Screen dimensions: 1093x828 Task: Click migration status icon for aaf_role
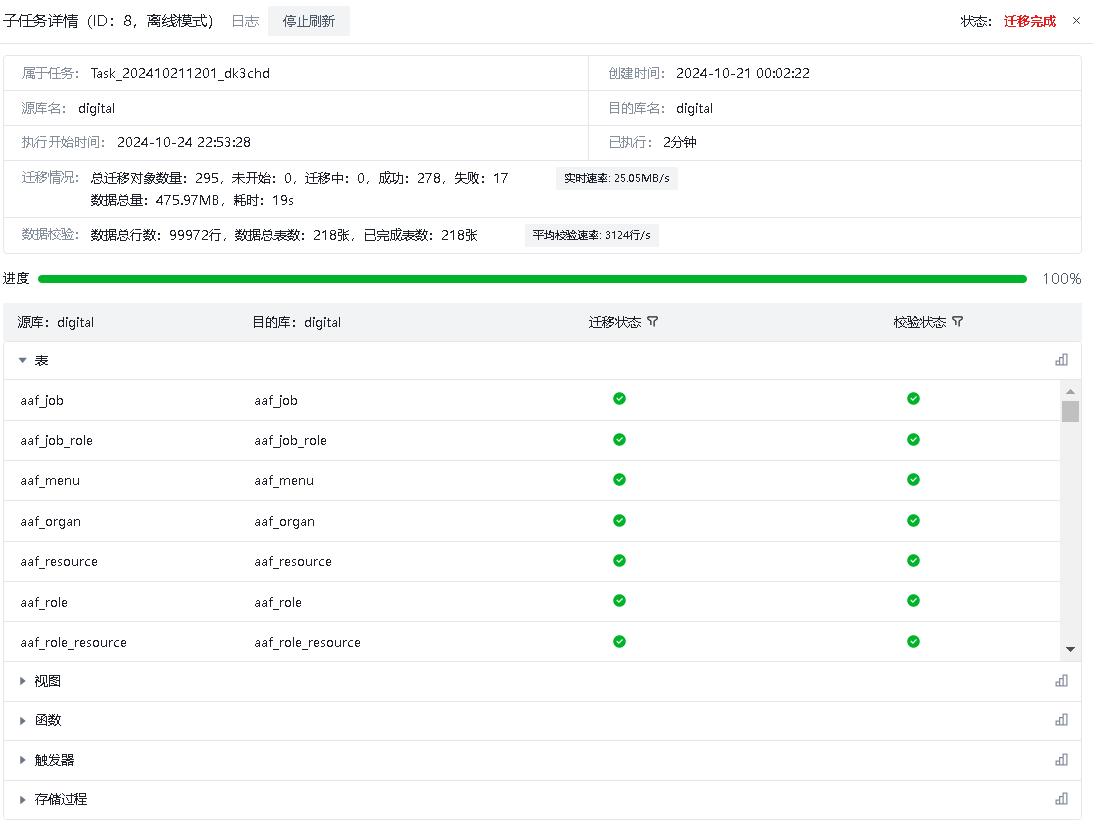click(619, 601)
